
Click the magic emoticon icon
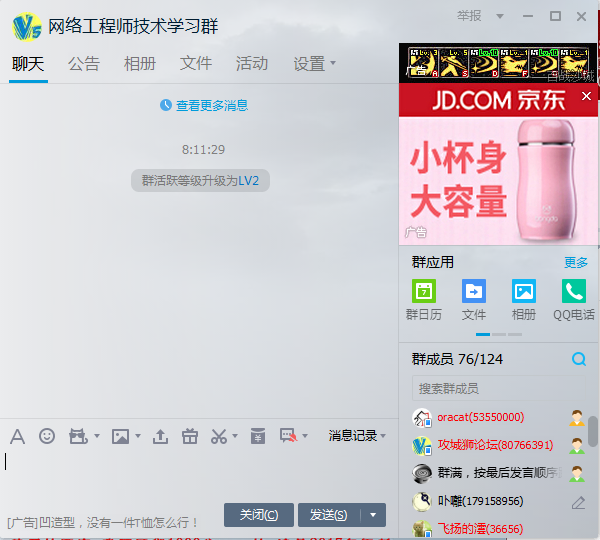[78, 436]
